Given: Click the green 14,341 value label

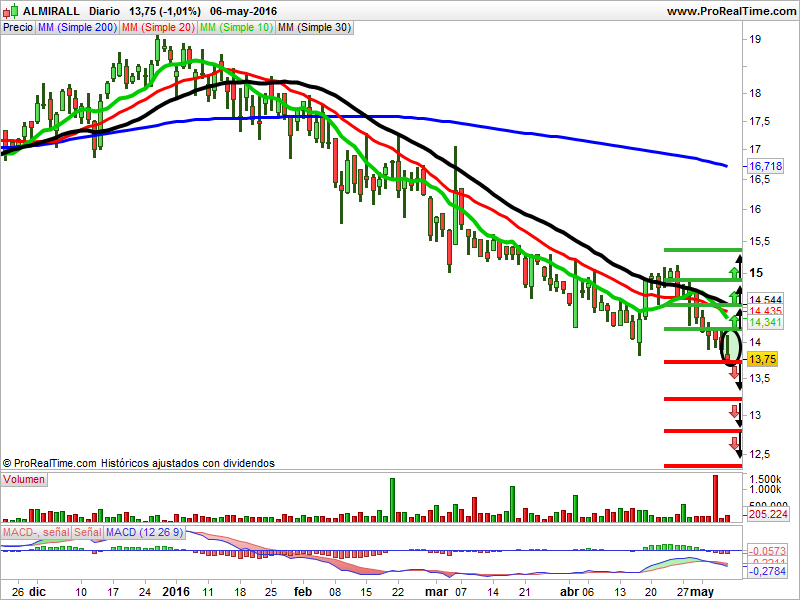Looking at the screenshot, I should click(x=765, y=322).
